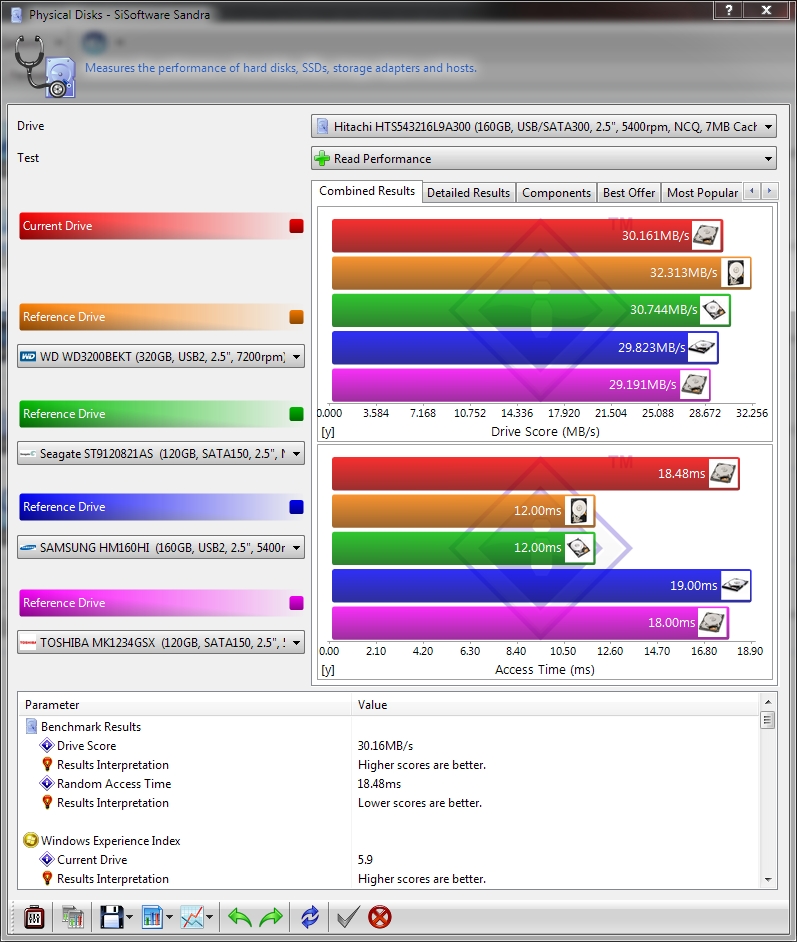Click the Parameter column header
This screenshot has width=797, height=942.
pyautogui.click(x=185, y=705)
